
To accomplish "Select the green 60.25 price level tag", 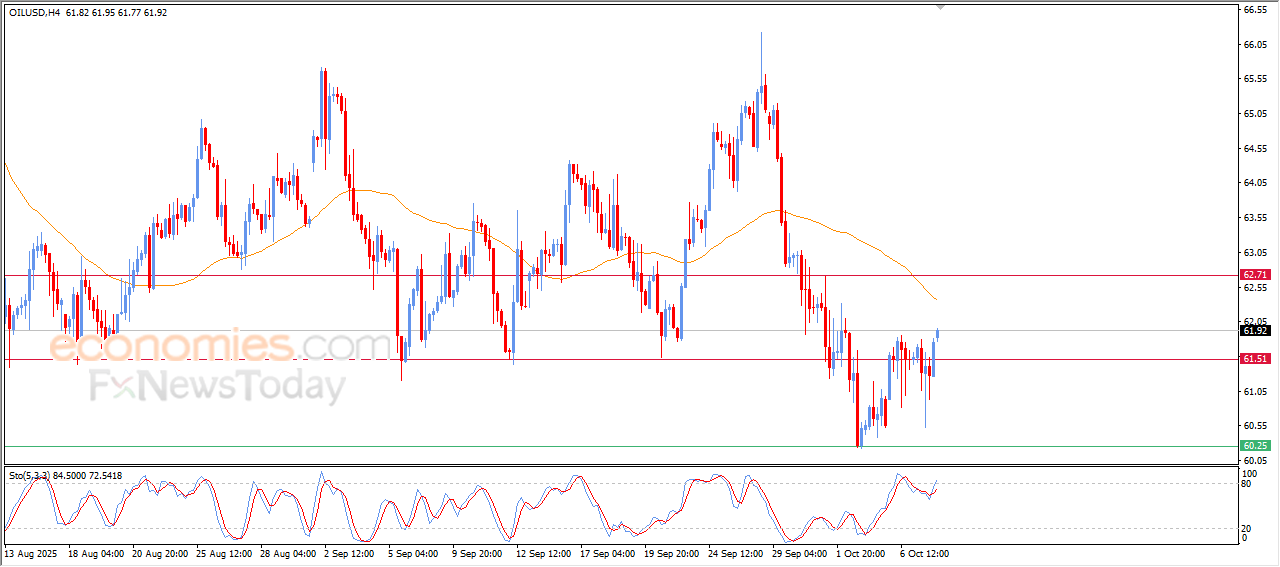I will click(x=1255, y=446).
